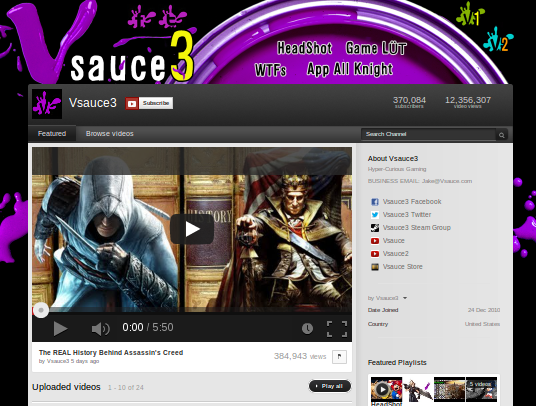Image resolution: width=536 pixels, height=406 pixels.
Task: Open the Vsauce2 channel link
Action: (396, 254)
